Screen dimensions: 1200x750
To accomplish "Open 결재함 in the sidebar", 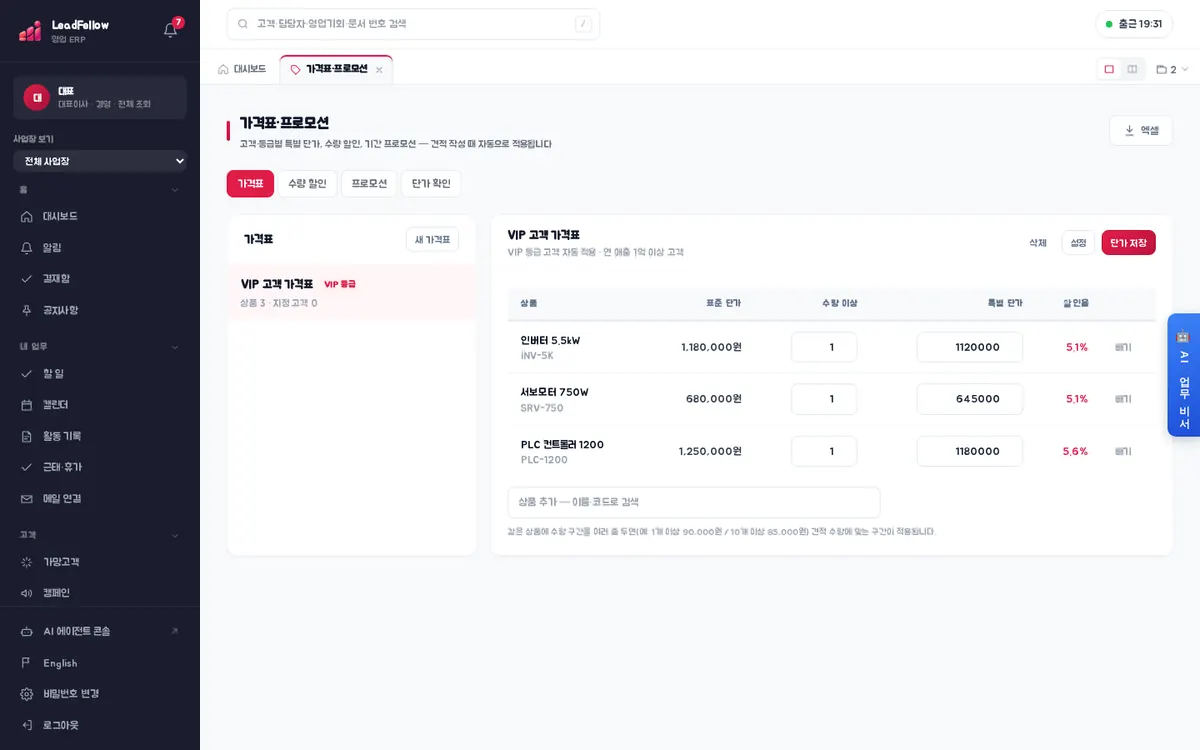I will pyautogui.click(x=100, y=278).
